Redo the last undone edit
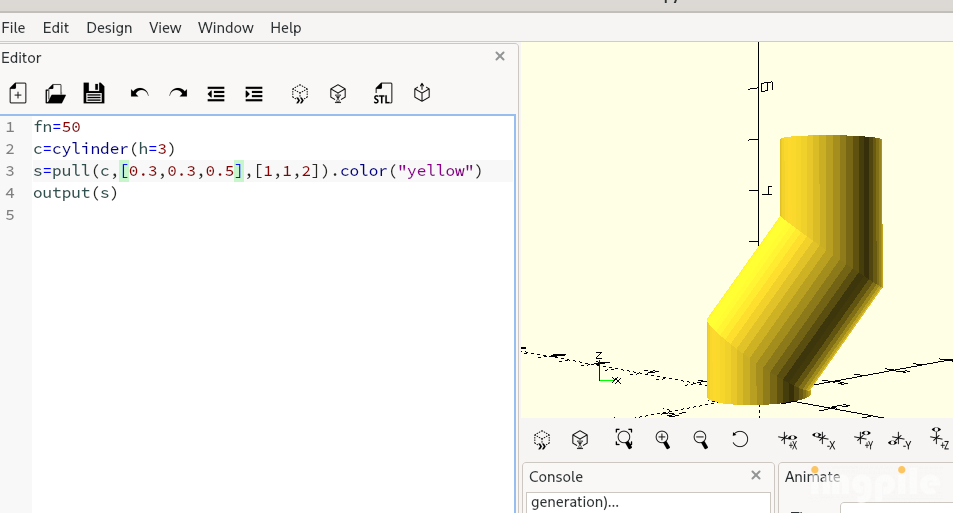 point(178,94)
